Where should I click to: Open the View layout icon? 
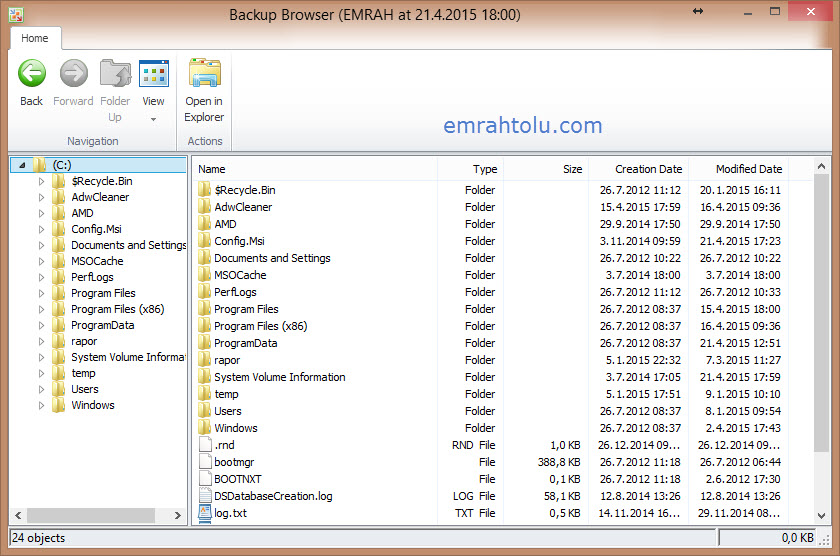(154, 73)
